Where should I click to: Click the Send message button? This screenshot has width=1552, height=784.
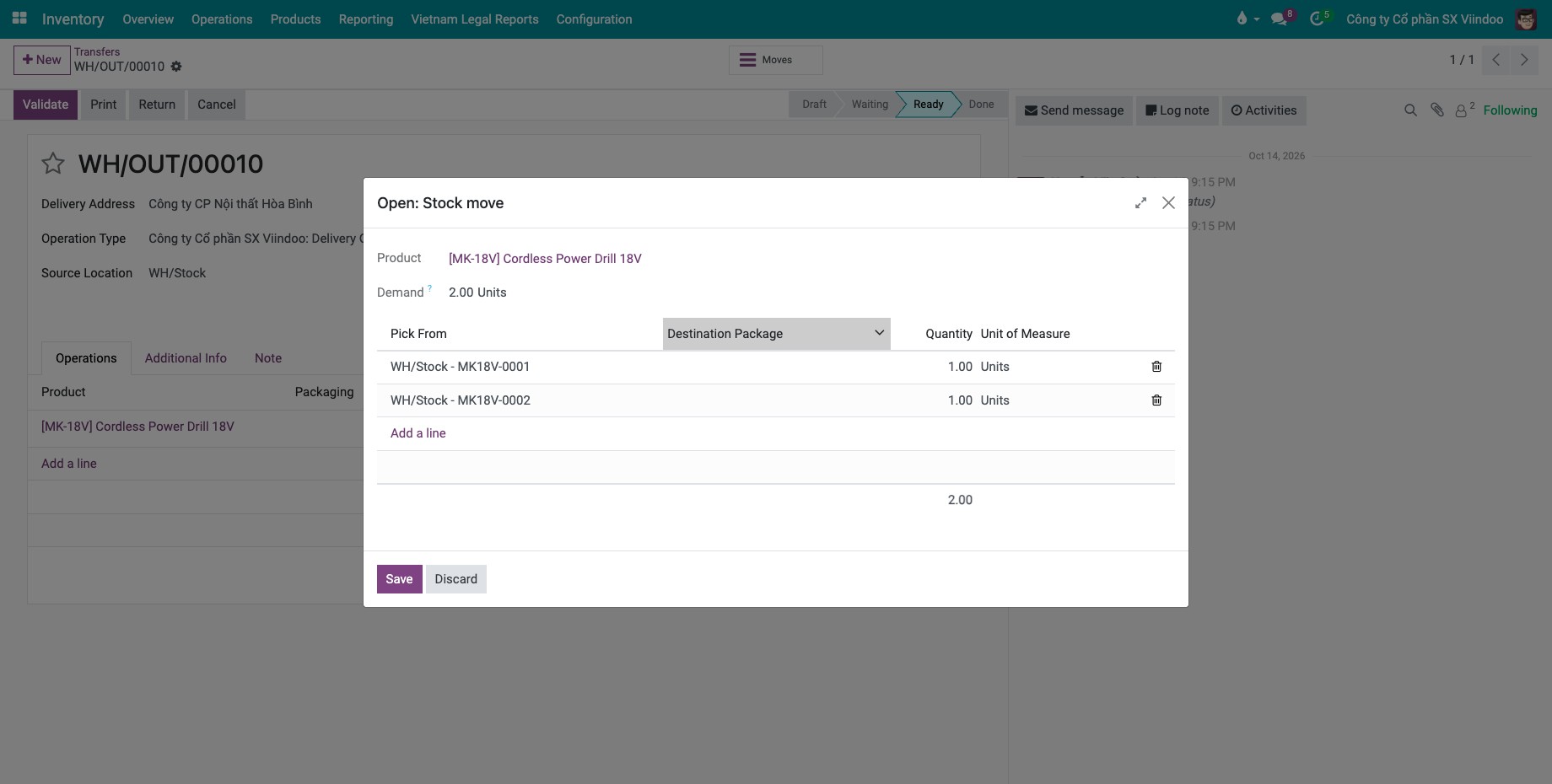tap(1074, 110)
